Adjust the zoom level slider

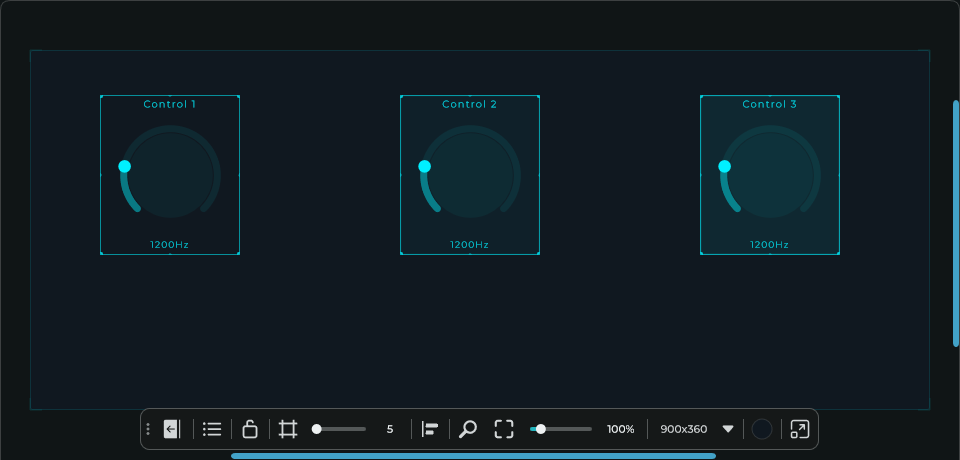561,429
